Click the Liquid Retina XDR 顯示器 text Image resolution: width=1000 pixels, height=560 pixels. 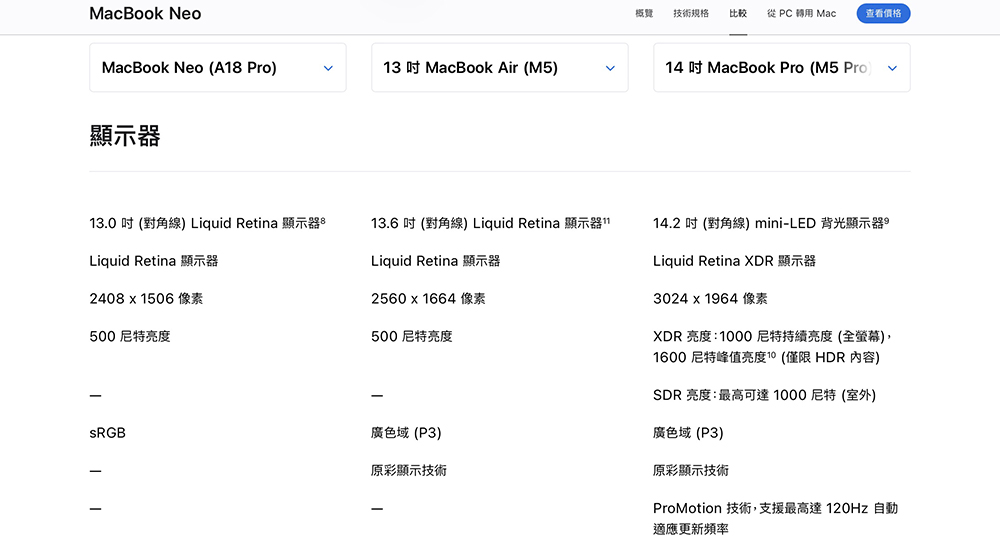(734, 261)
